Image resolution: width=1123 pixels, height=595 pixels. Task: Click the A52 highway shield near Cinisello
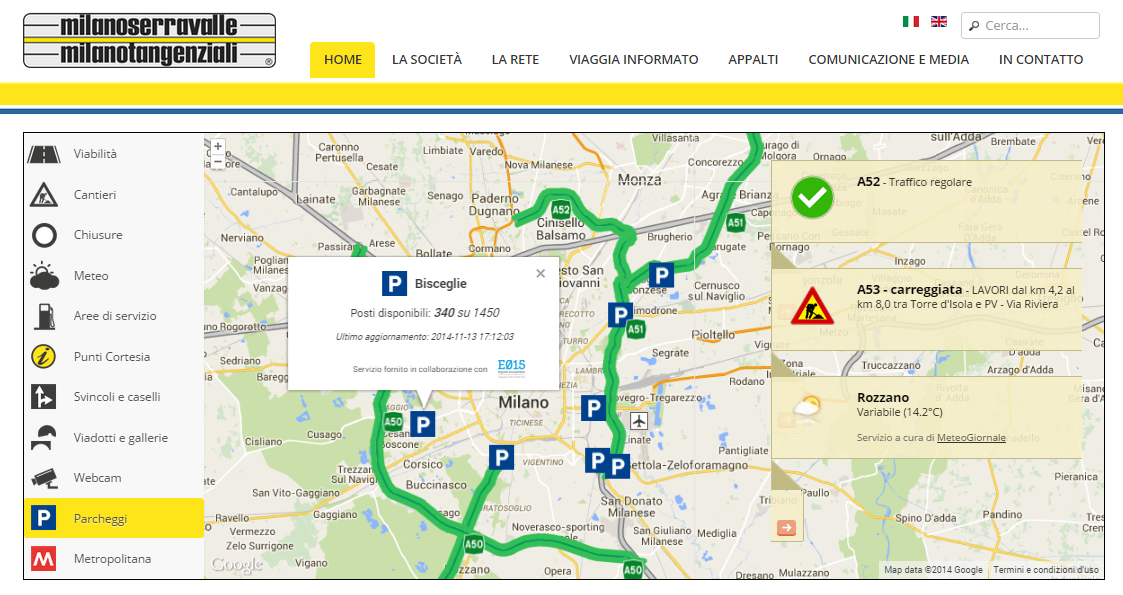pos(561,210)
